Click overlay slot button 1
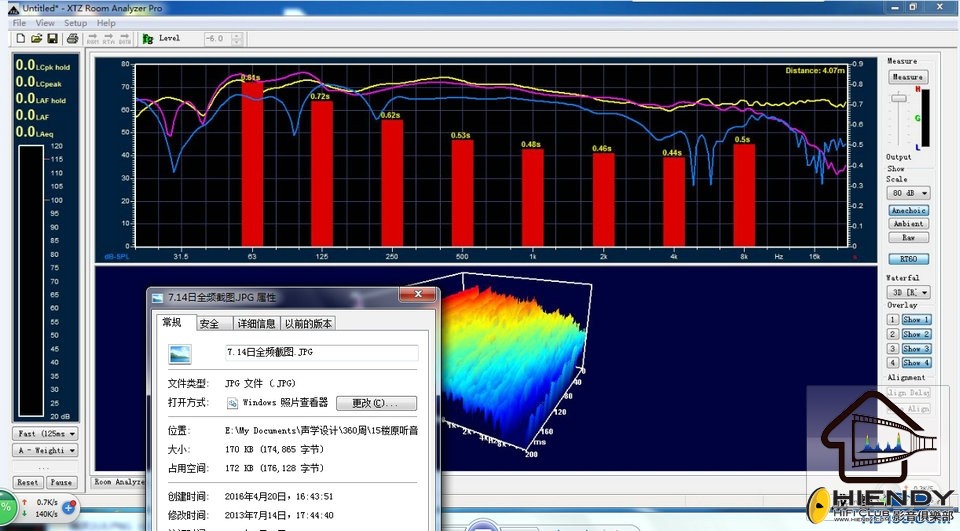 893,320
